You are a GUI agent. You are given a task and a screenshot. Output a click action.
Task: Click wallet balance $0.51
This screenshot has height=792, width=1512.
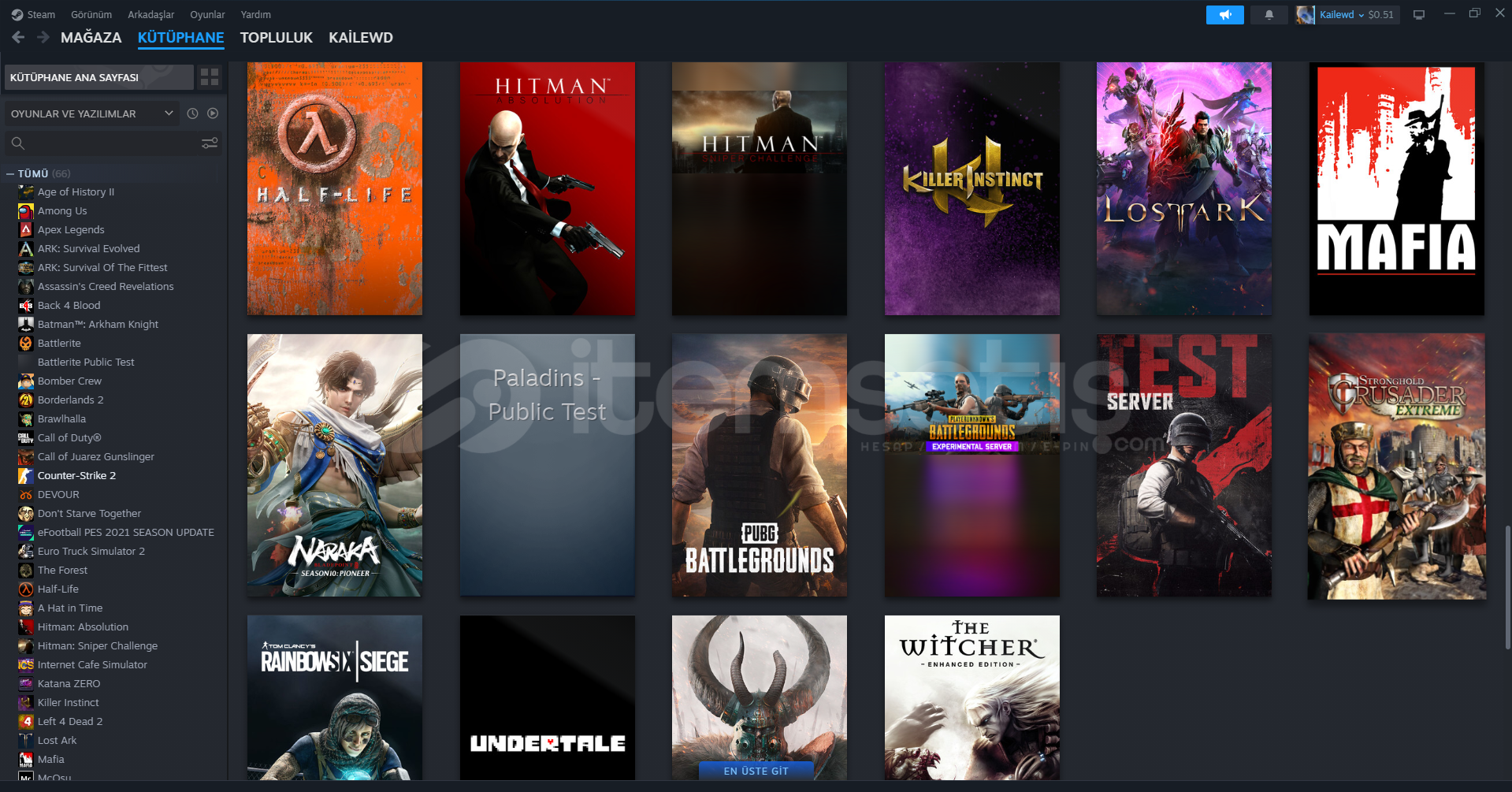coord(1380,15)
